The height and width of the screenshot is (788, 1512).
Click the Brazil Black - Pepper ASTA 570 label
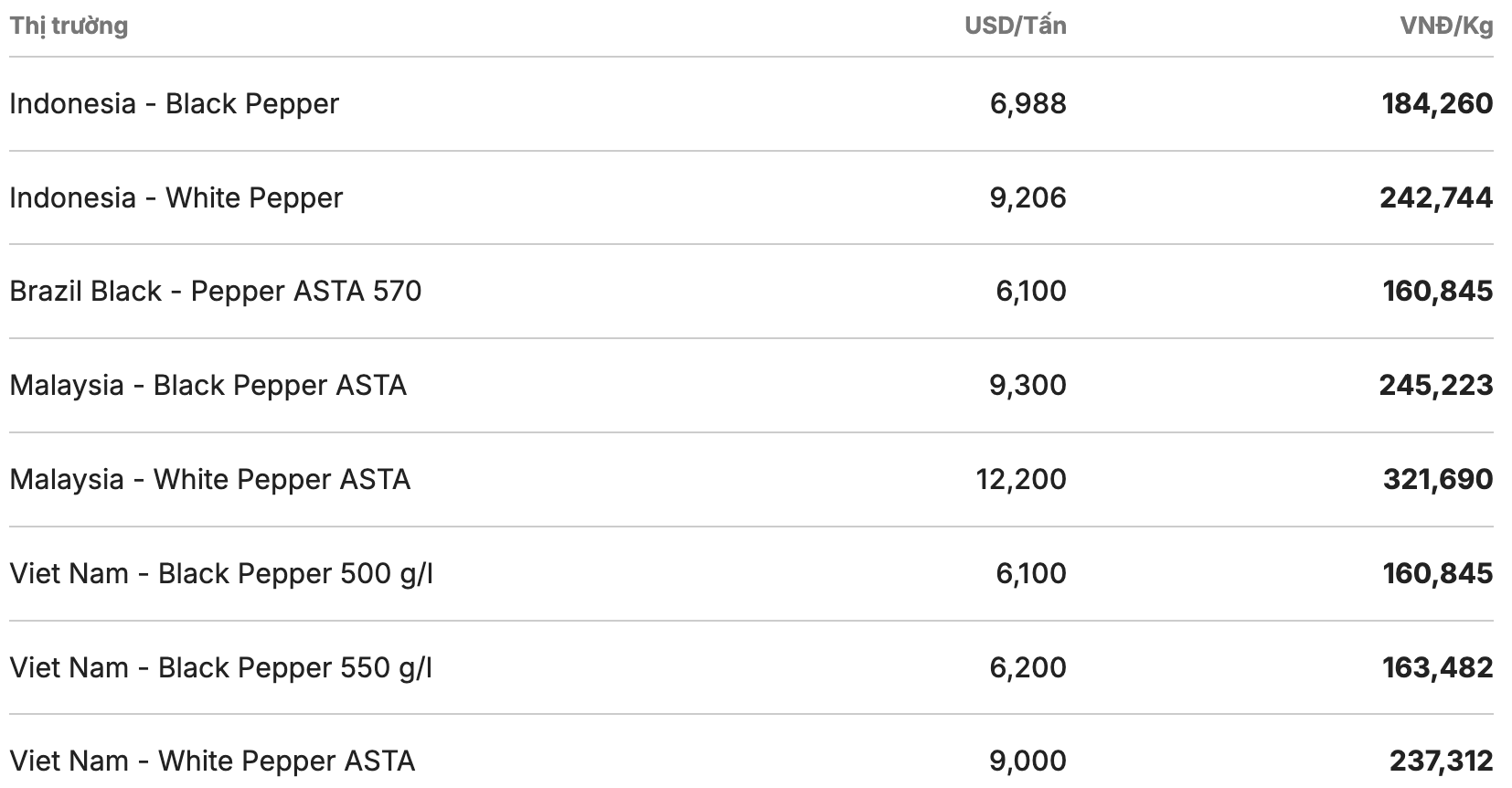(216, 291)
